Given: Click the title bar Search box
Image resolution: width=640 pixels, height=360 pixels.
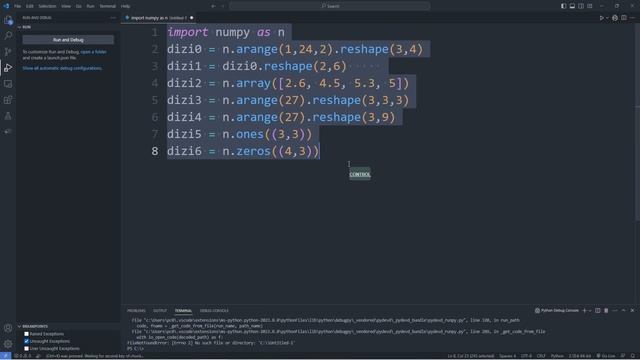Looking at the screenshot, I should click(330, 6).
